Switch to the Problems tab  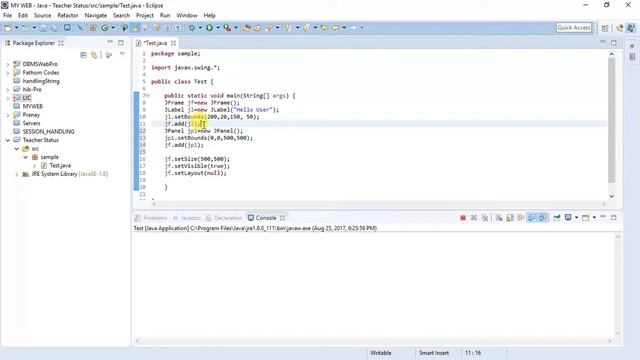[x=151, y=218]
